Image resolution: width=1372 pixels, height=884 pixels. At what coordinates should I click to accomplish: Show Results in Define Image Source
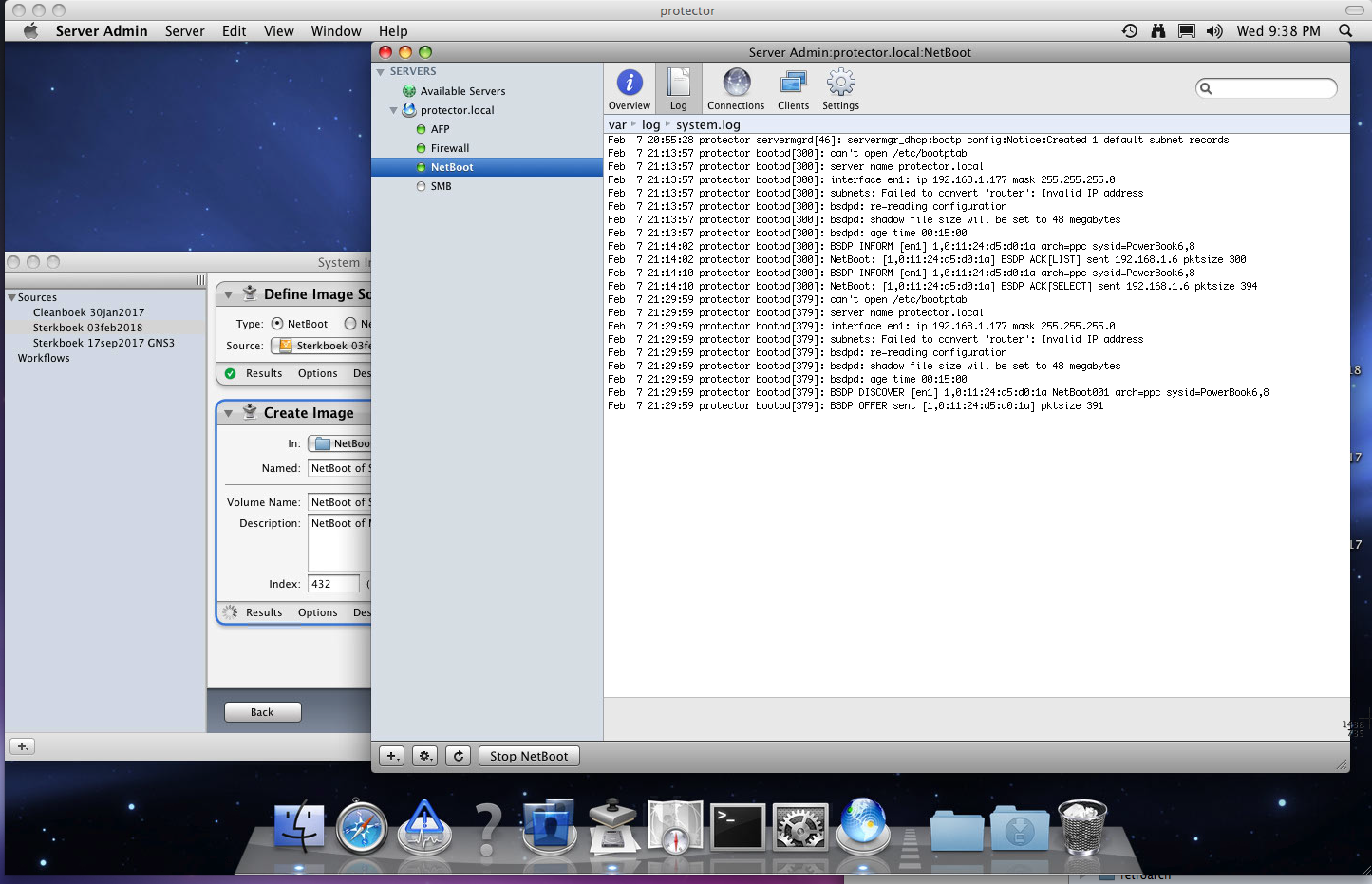[x=264, y=373]
